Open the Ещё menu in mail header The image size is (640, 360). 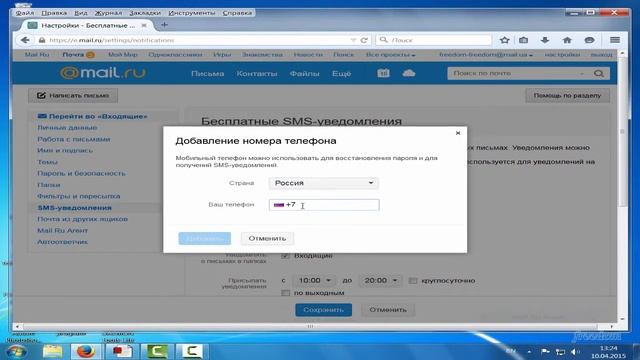coord(341,73)
